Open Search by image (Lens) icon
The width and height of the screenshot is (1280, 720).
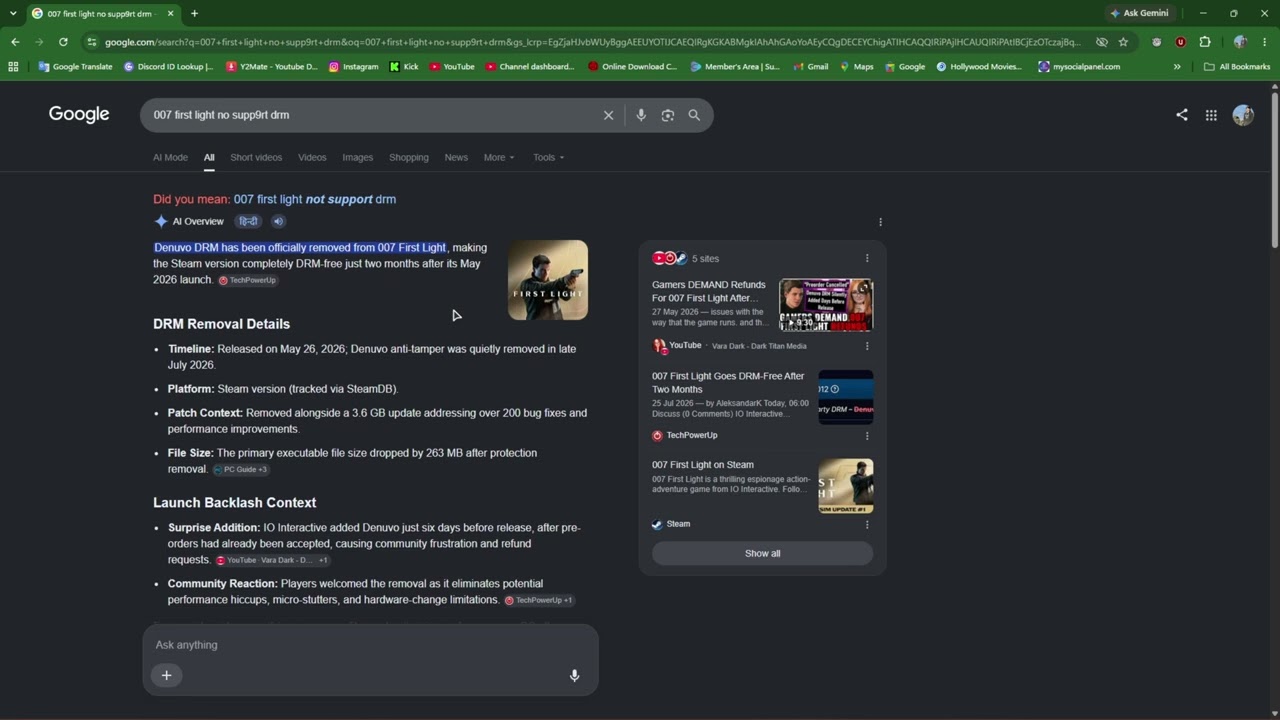(668, 115)
